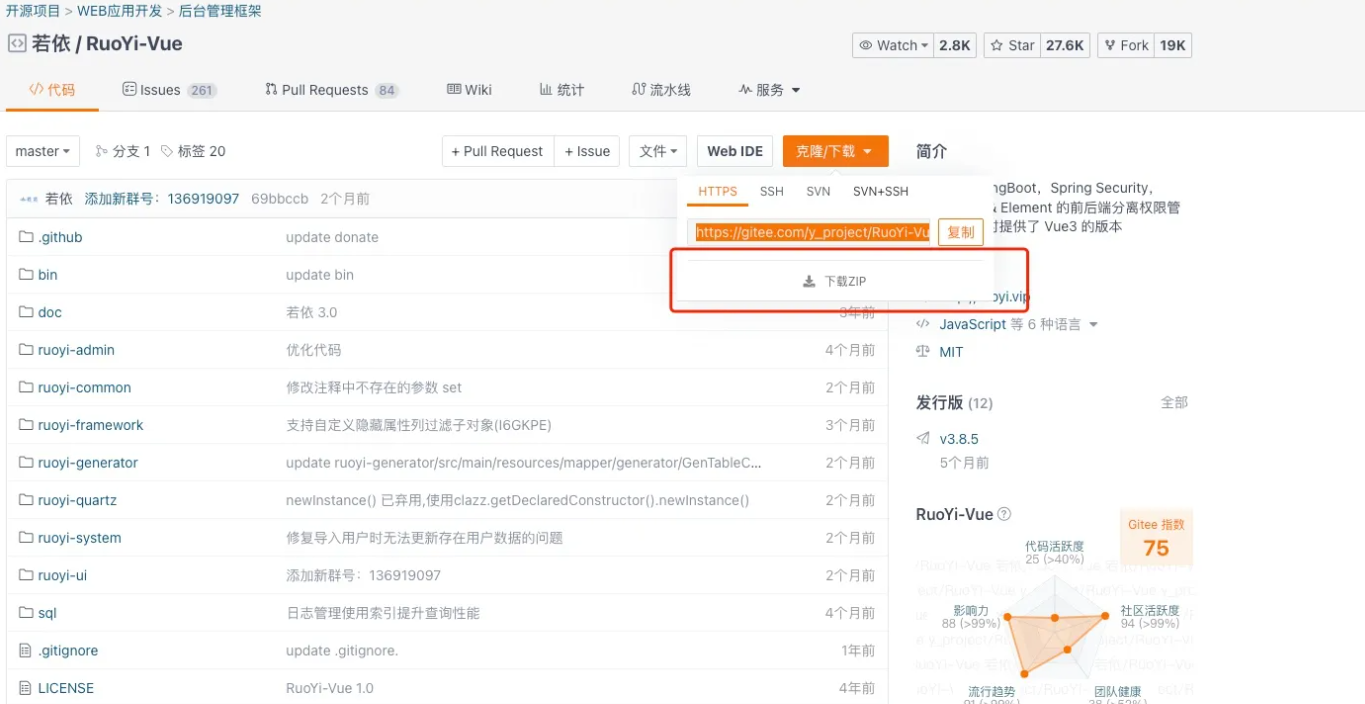Open the Web IDE button

coord(735,151)
